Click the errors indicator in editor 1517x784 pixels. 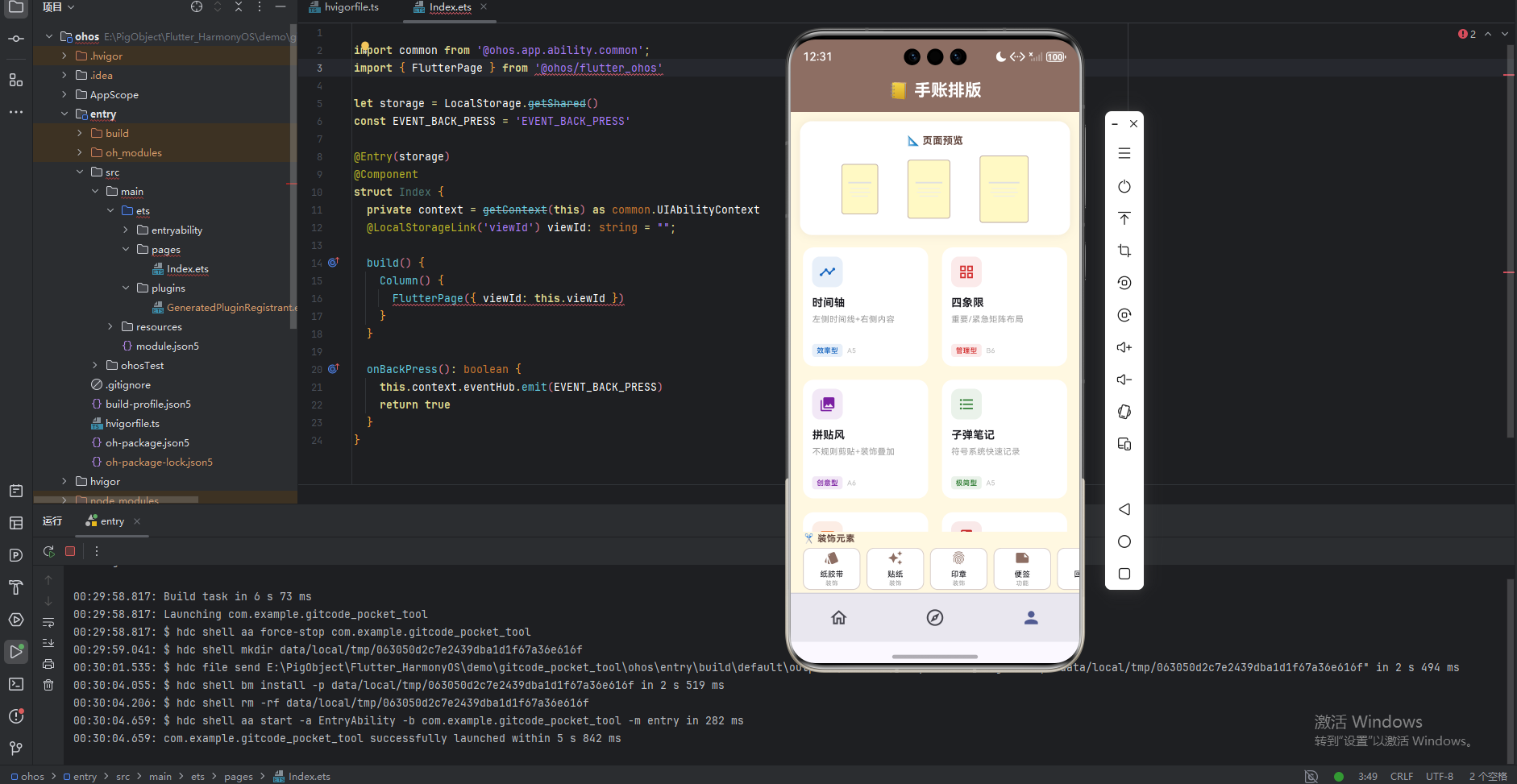coord(1467,34)
